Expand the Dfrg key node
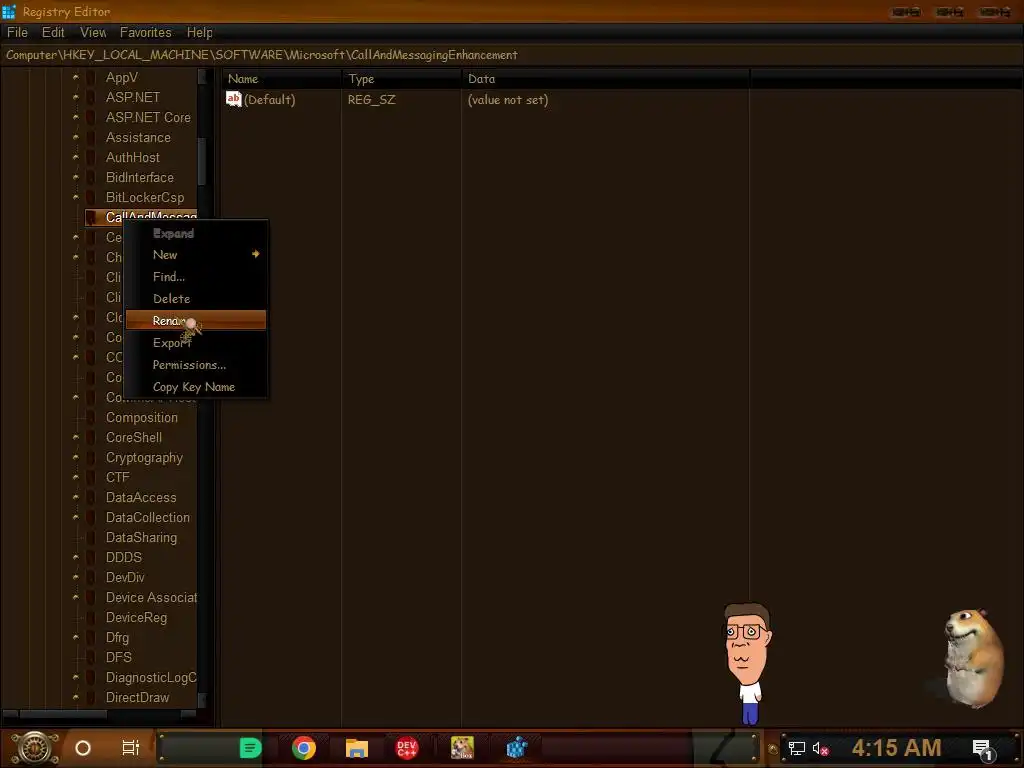1024x768 pixels. [76, 637]
